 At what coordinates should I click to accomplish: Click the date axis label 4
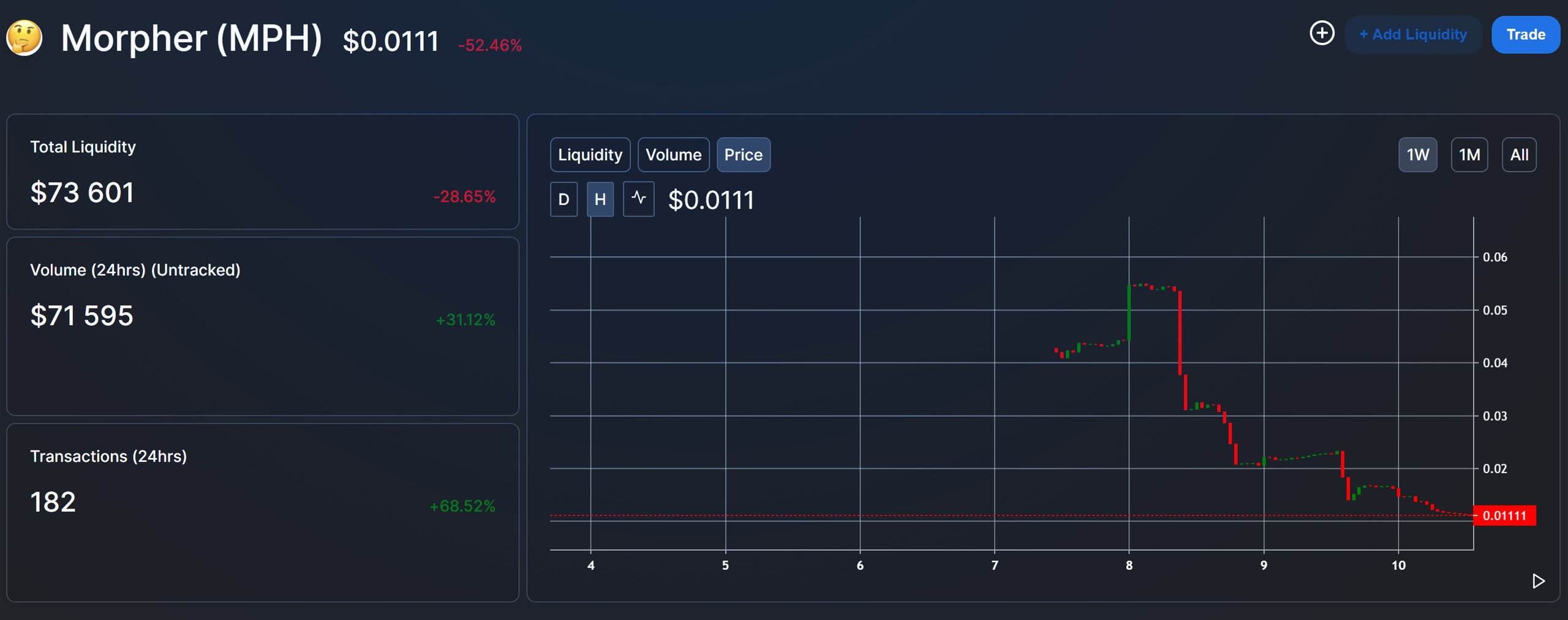click(x=591, y=566)
